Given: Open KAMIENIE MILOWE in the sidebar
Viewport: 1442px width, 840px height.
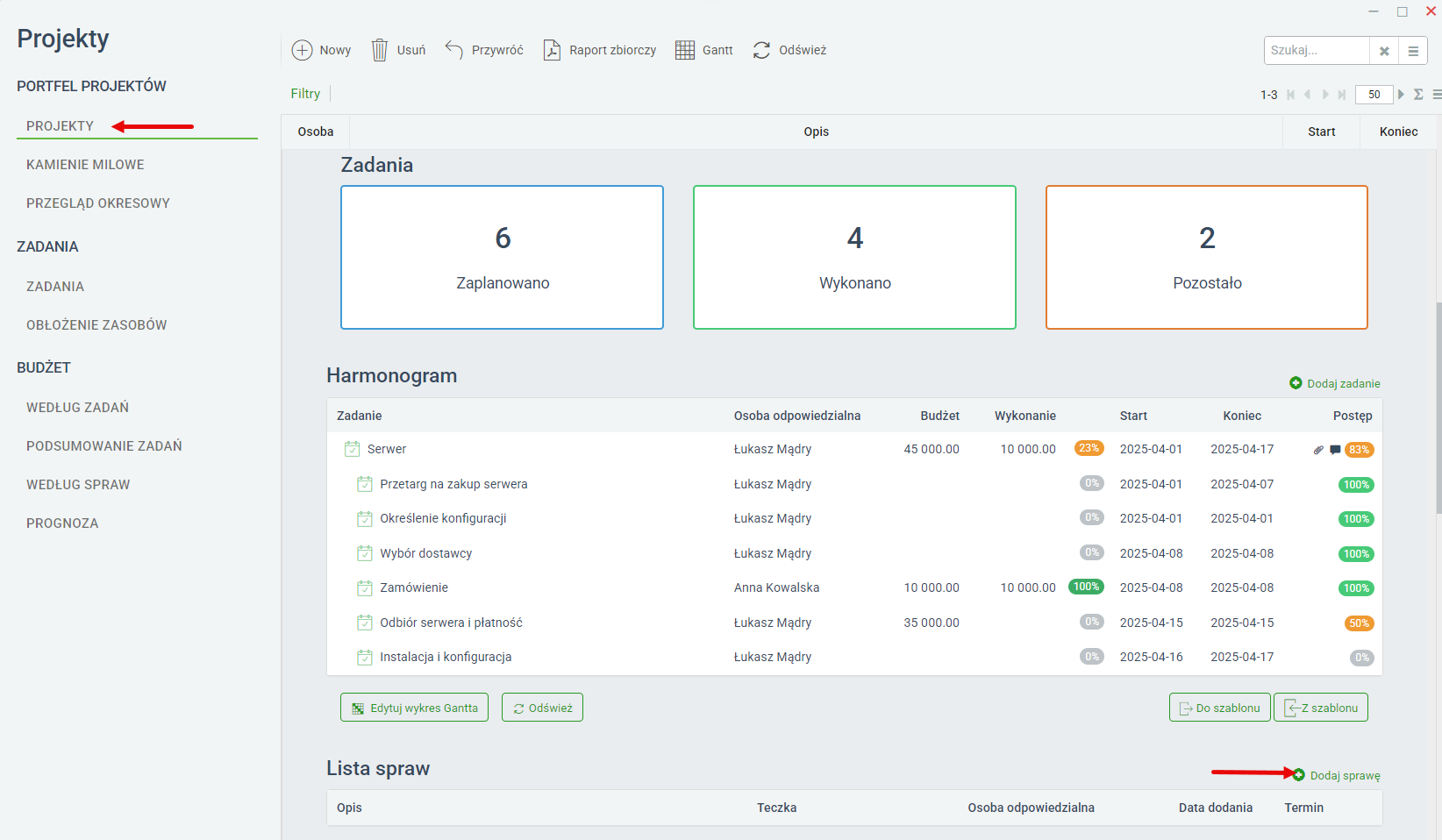Looking at the screenshot, I should (85, 165).
